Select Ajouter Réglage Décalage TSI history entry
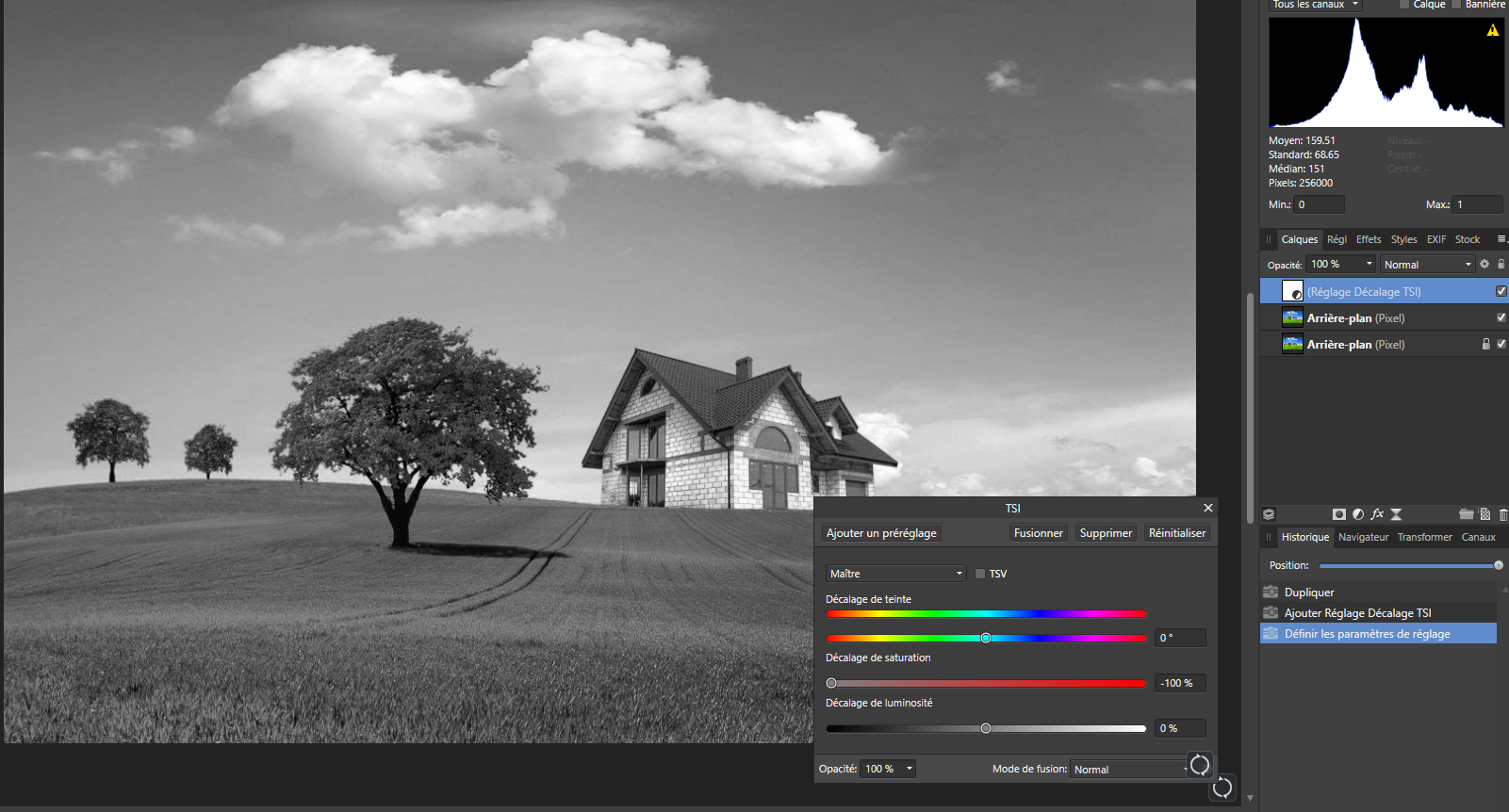Image resolution: width=1509 pixels, height=812 pixels. pos(1379,613)
